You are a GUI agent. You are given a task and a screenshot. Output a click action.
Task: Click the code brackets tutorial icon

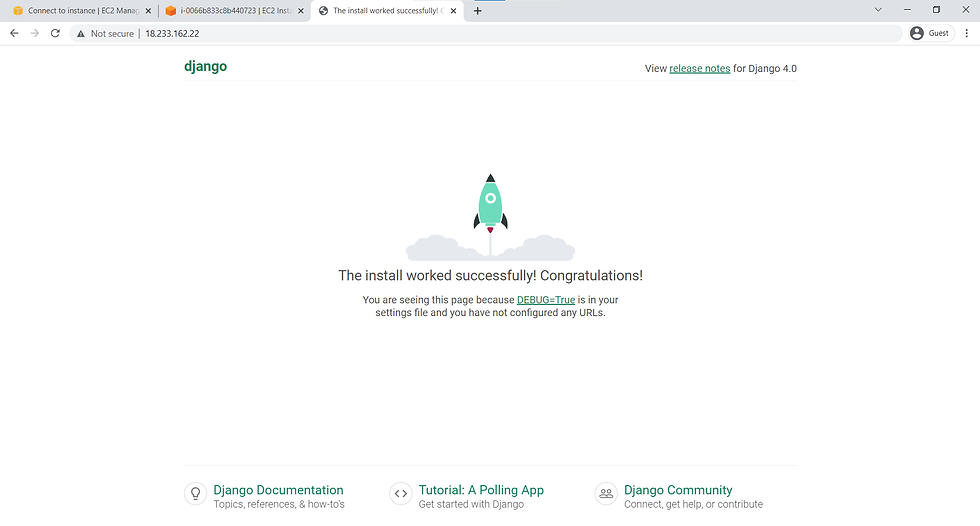(401, 494)
